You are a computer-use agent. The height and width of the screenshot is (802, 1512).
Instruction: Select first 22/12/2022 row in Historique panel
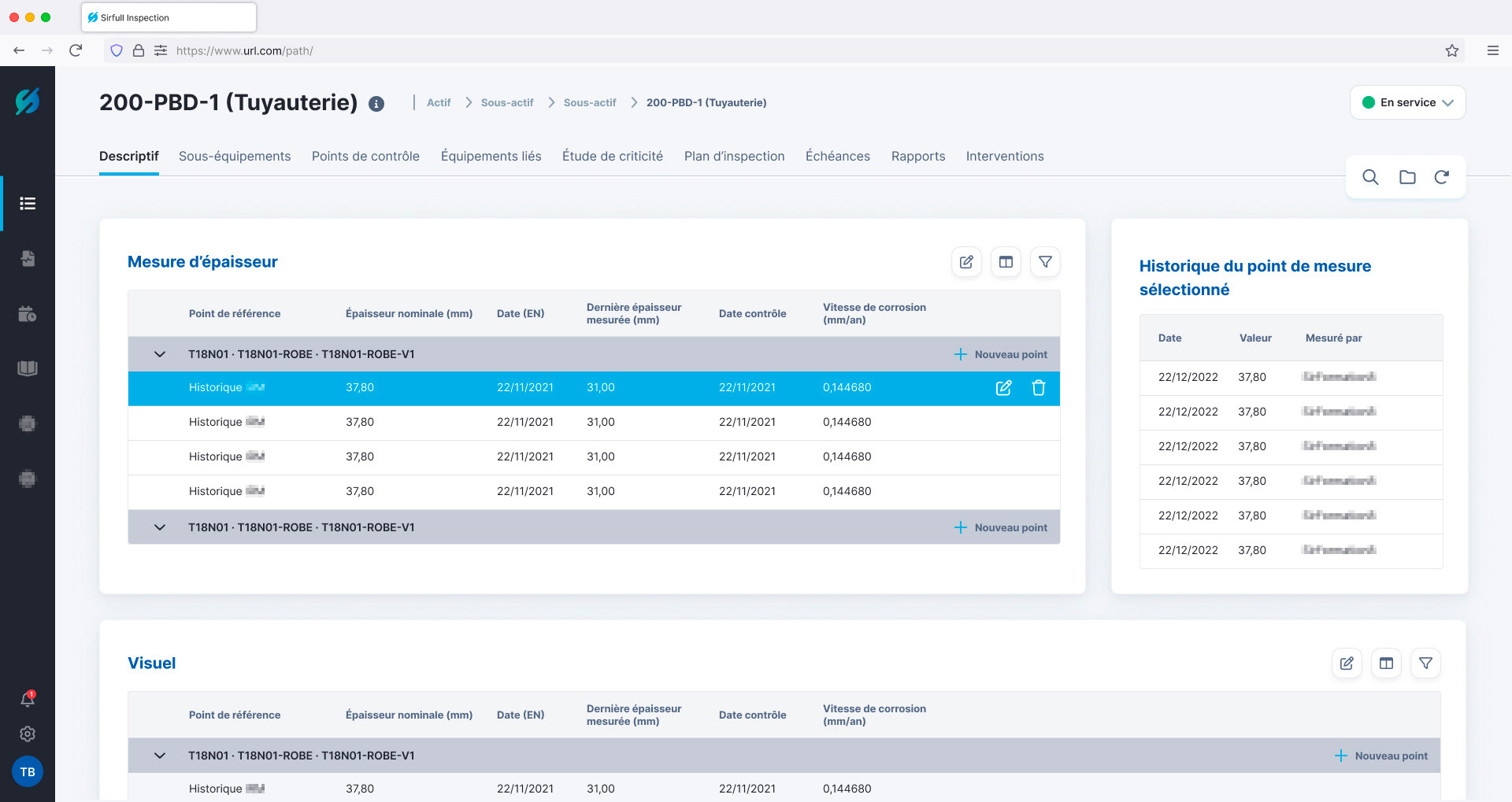tap(1291, 377)
